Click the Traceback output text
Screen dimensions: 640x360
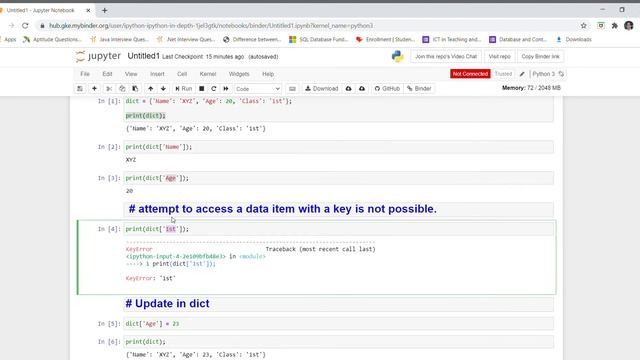point(320,249)
